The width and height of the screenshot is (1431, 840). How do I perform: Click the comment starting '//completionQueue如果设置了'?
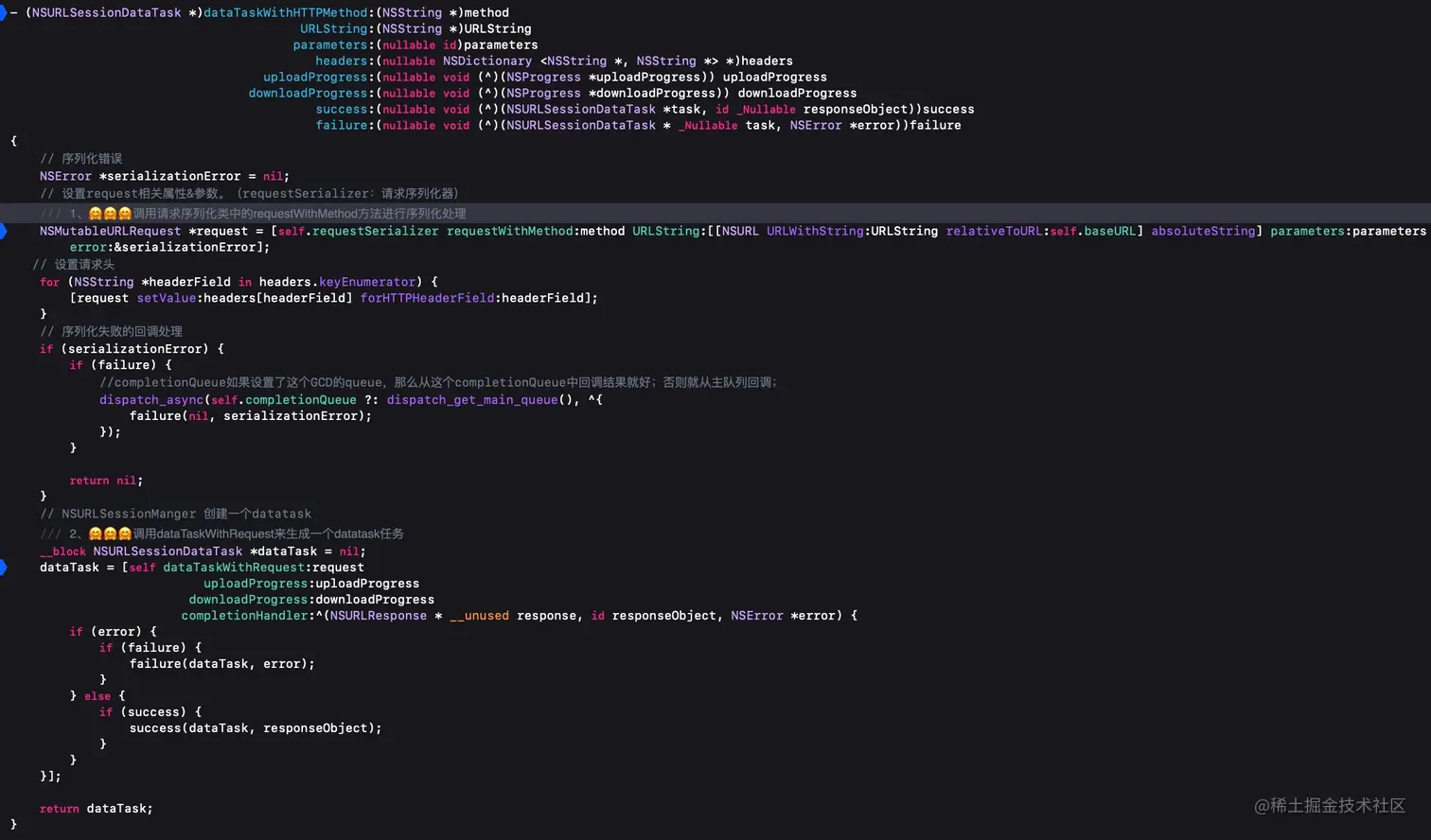(438, 382)
